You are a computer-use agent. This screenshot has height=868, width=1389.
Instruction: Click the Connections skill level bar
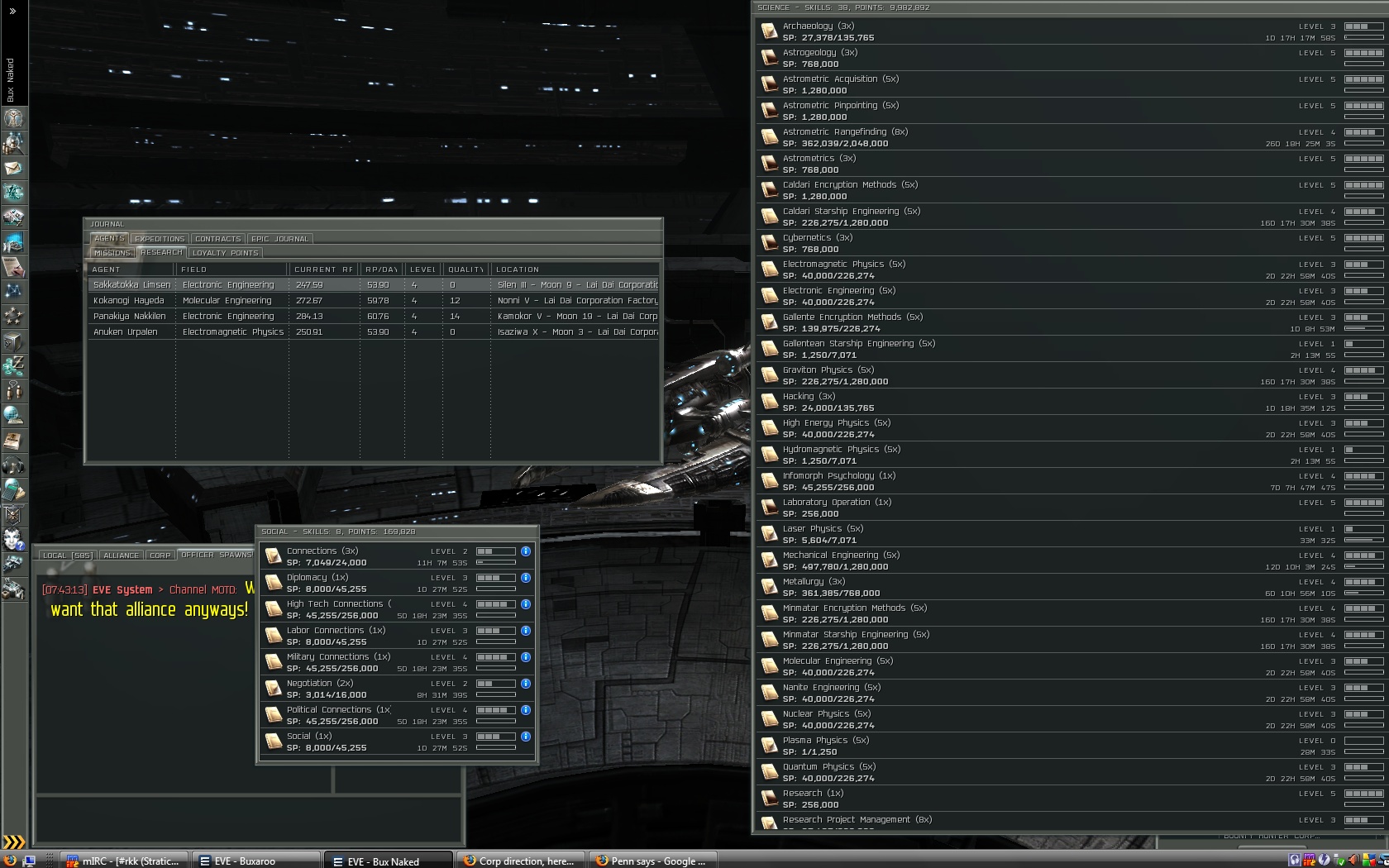coord(495,551)
